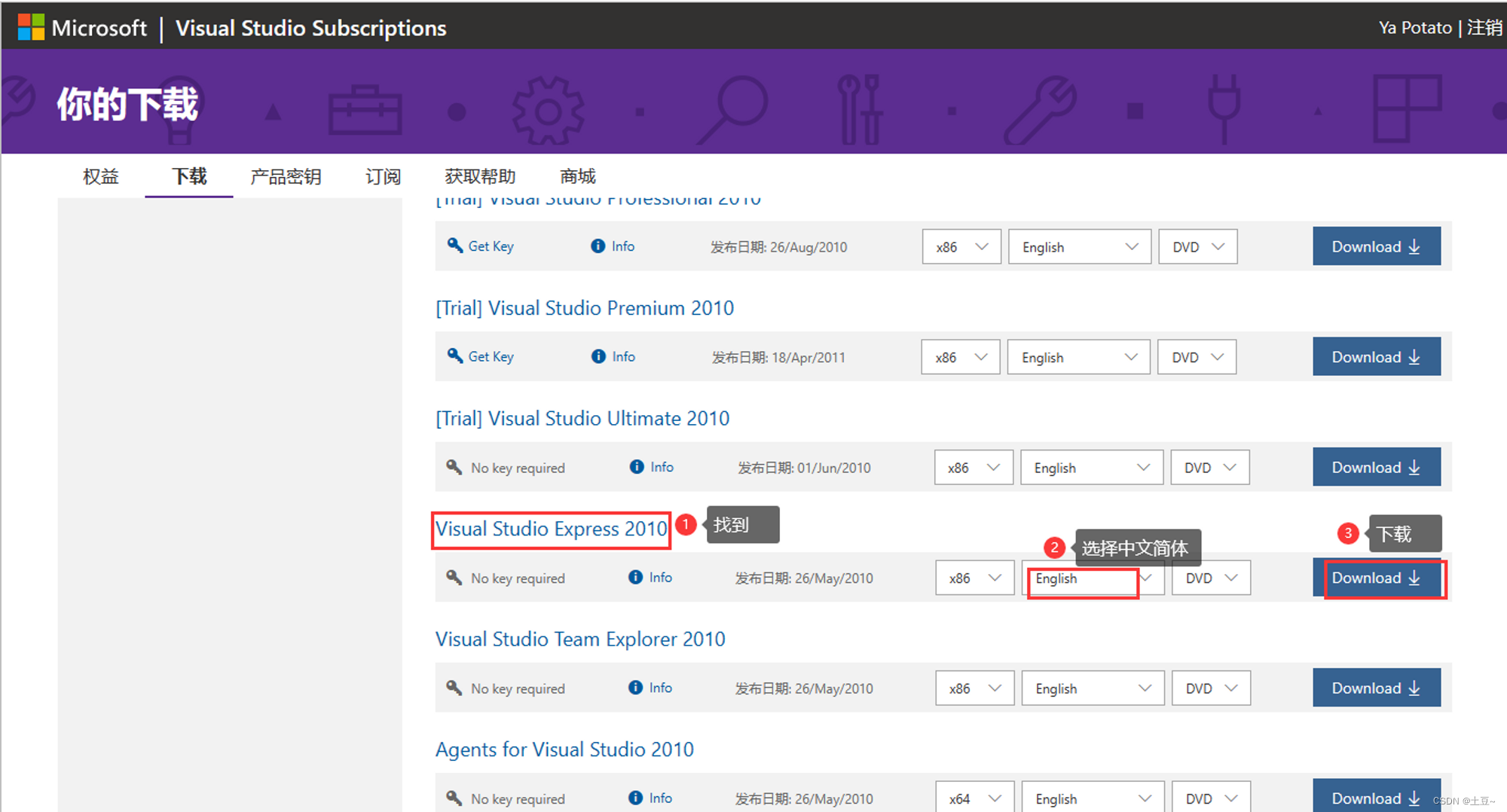Open x86 dropdown for Ultimate 2010
This screenshot has height=812, width=1507.
click(974, 468)
